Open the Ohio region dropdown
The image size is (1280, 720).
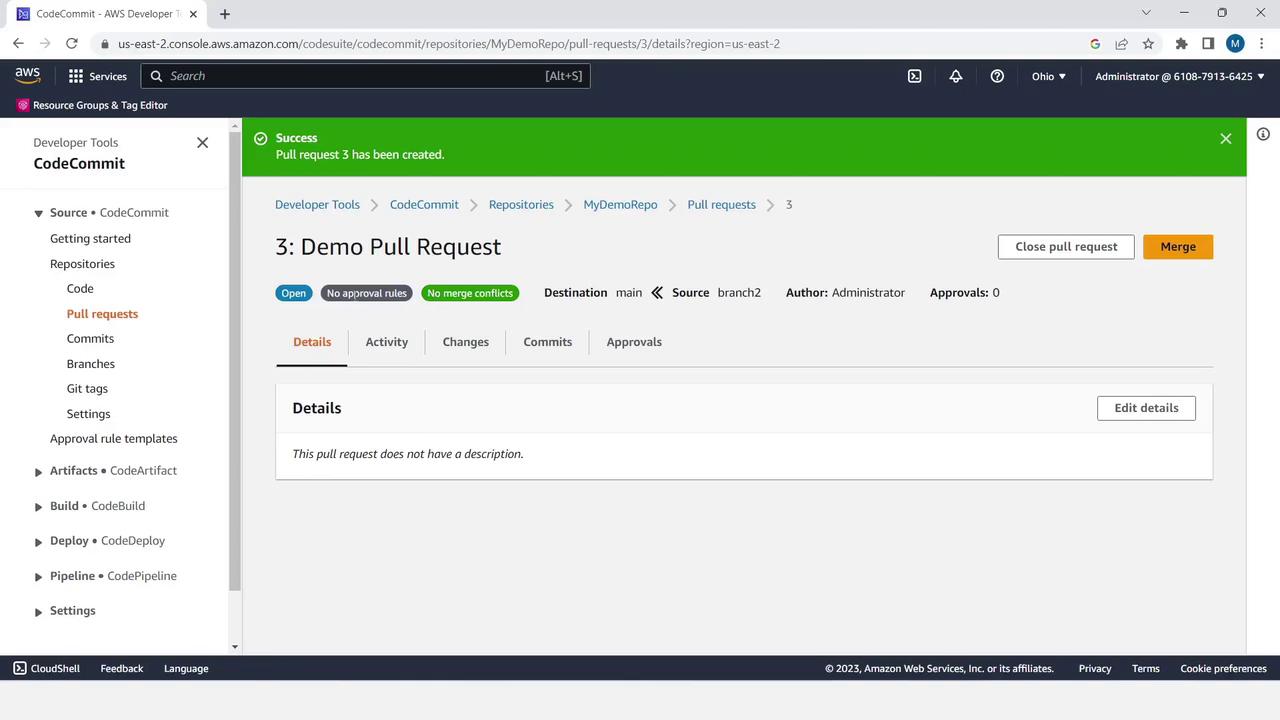pos(1049,76)
